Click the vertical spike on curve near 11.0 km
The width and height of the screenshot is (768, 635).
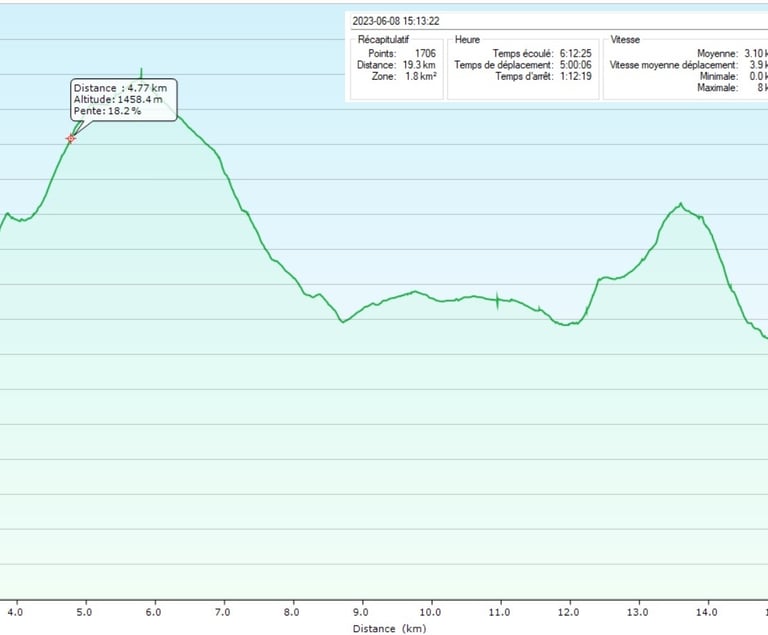pos(498,300)
